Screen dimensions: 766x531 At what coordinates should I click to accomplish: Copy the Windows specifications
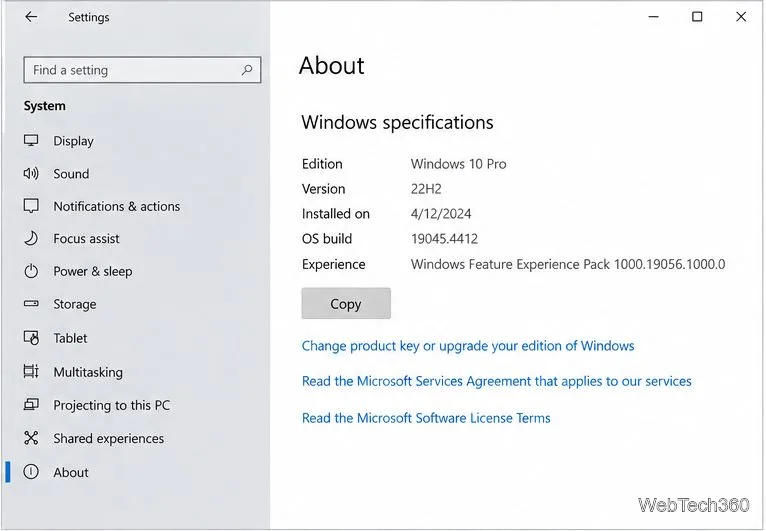tap(346, 303)
